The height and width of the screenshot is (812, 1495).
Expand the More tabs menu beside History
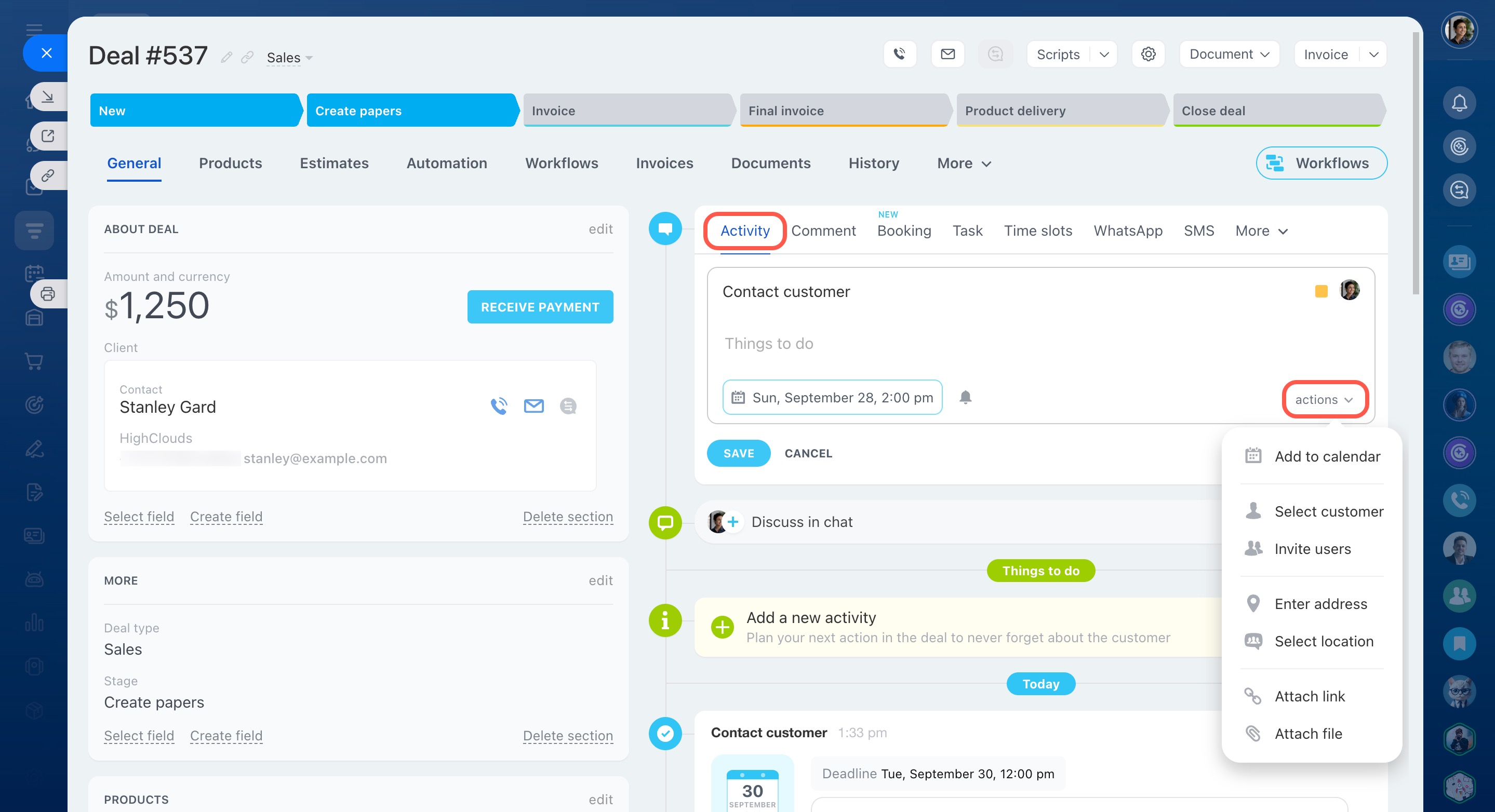pyautogui.click(x=964, y=164)
